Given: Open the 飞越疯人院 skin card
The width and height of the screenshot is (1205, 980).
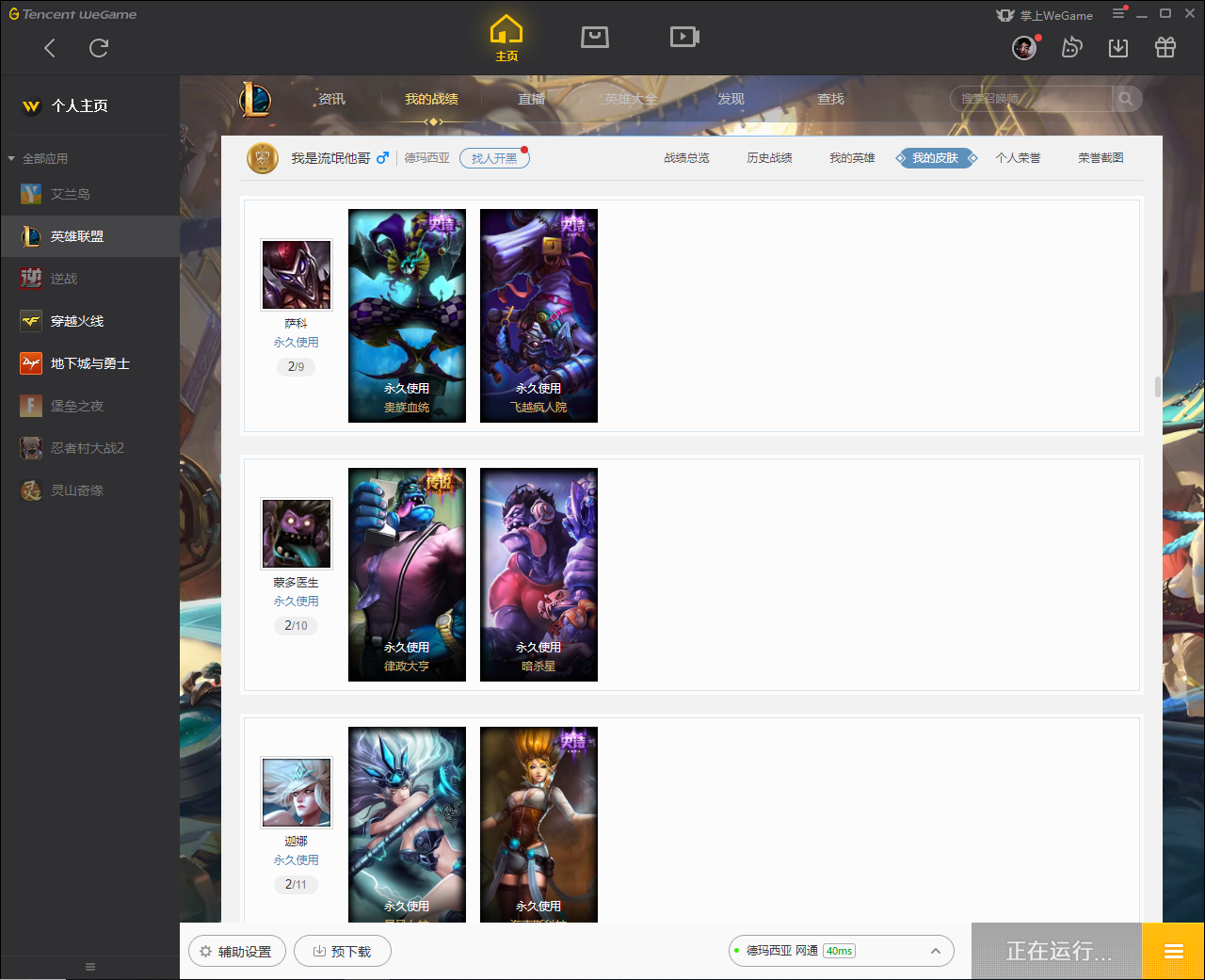Looking at the screenshot, I should click(538, 315).
